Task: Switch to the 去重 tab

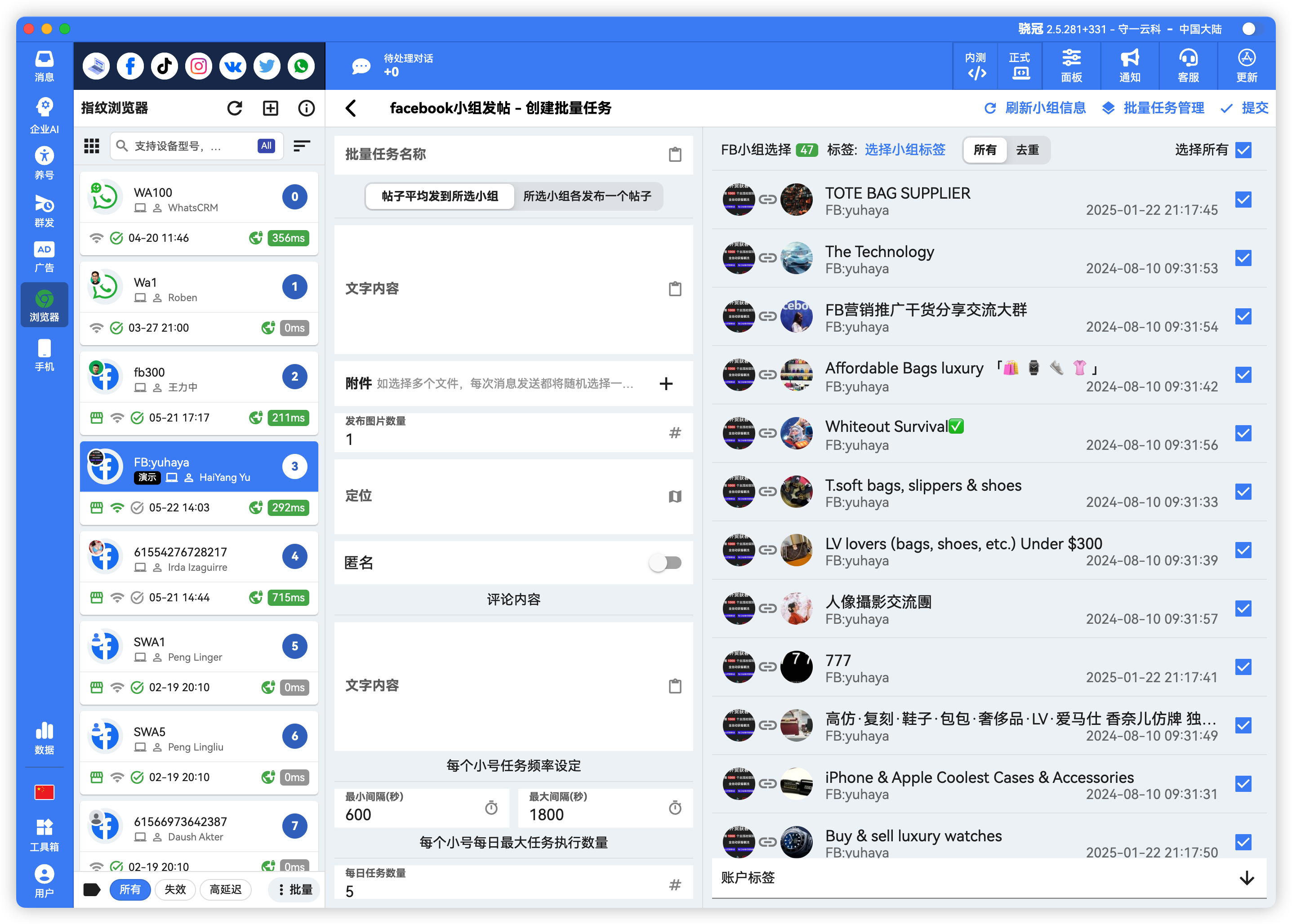Action: (x=1027, y=150)
